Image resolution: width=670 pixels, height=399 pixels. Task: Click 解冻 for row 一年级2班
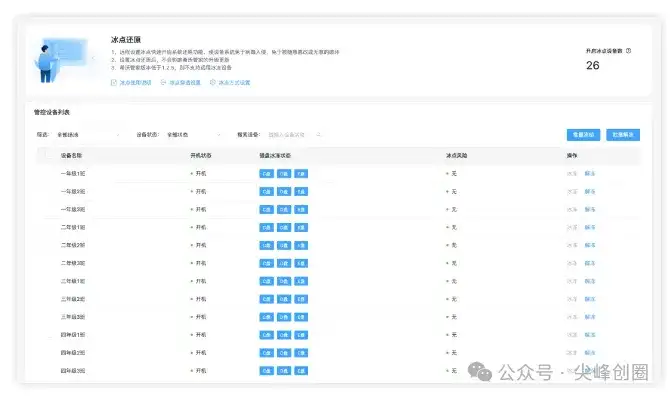click(x=590, y=191)
